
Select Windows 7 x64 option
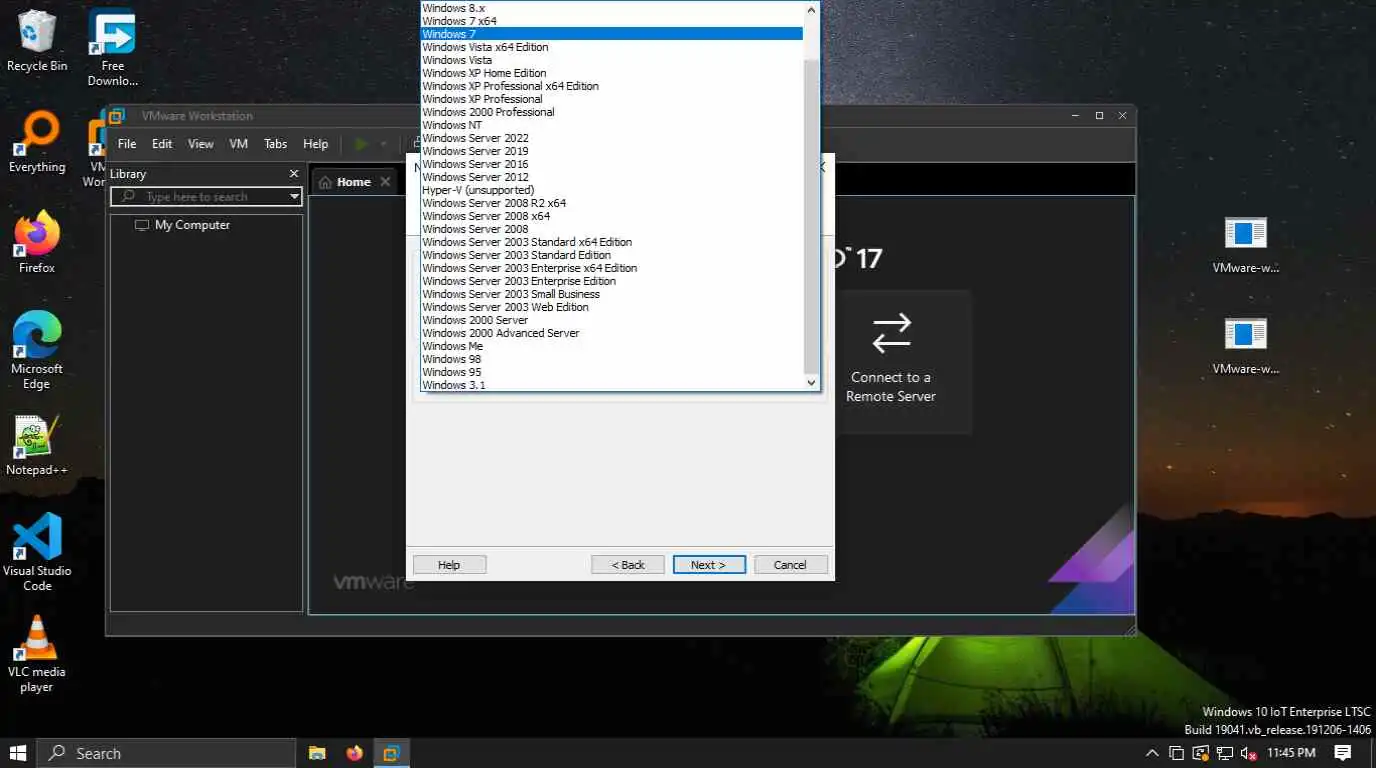click(x=611, y=21)
